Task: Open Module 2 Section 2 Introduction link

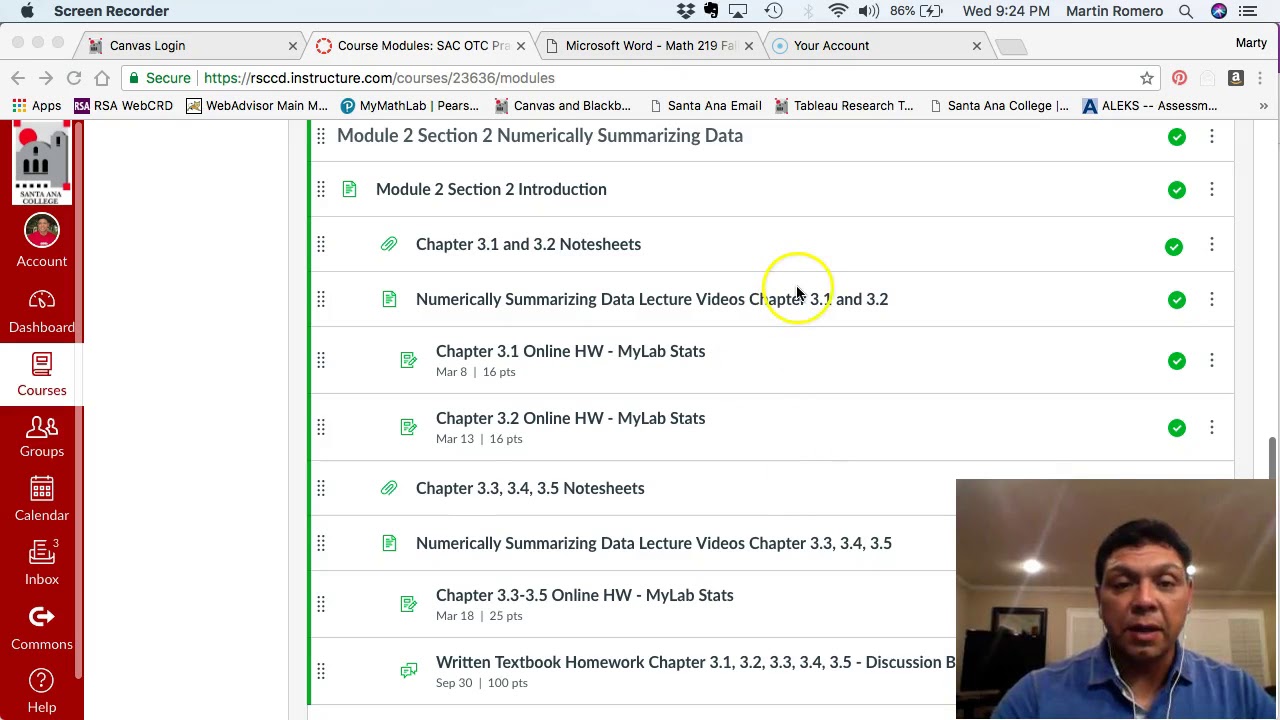Action: pyautogui.click(x=491, y=189)
